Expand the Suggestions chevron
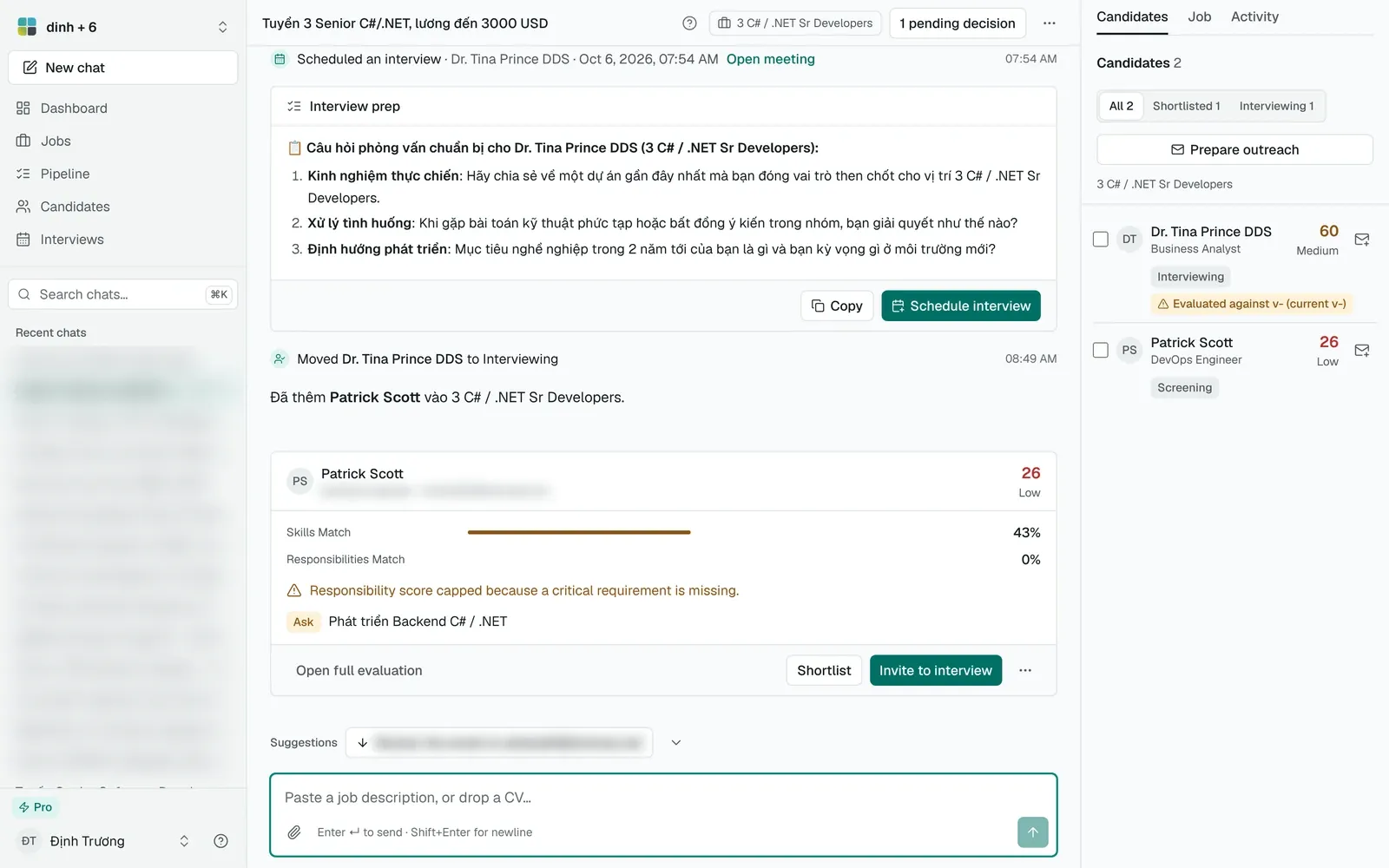The image size is (1389, 868). [x=675, y=743]
